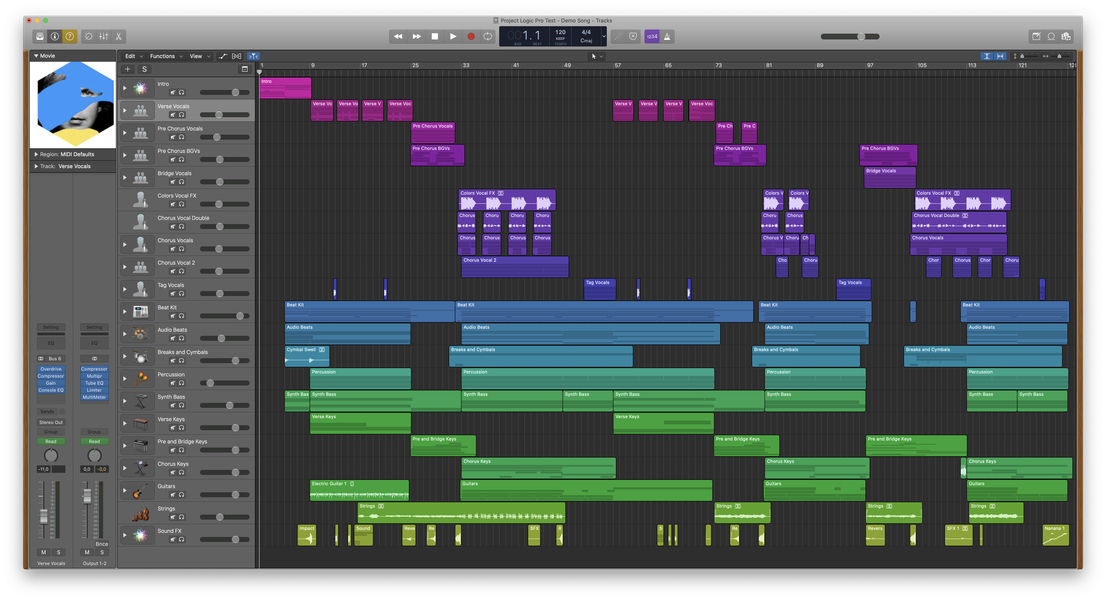This screenshot has height=600, width=1106.
Task: Click the Rewind transport button
Action: coord(398,36)
